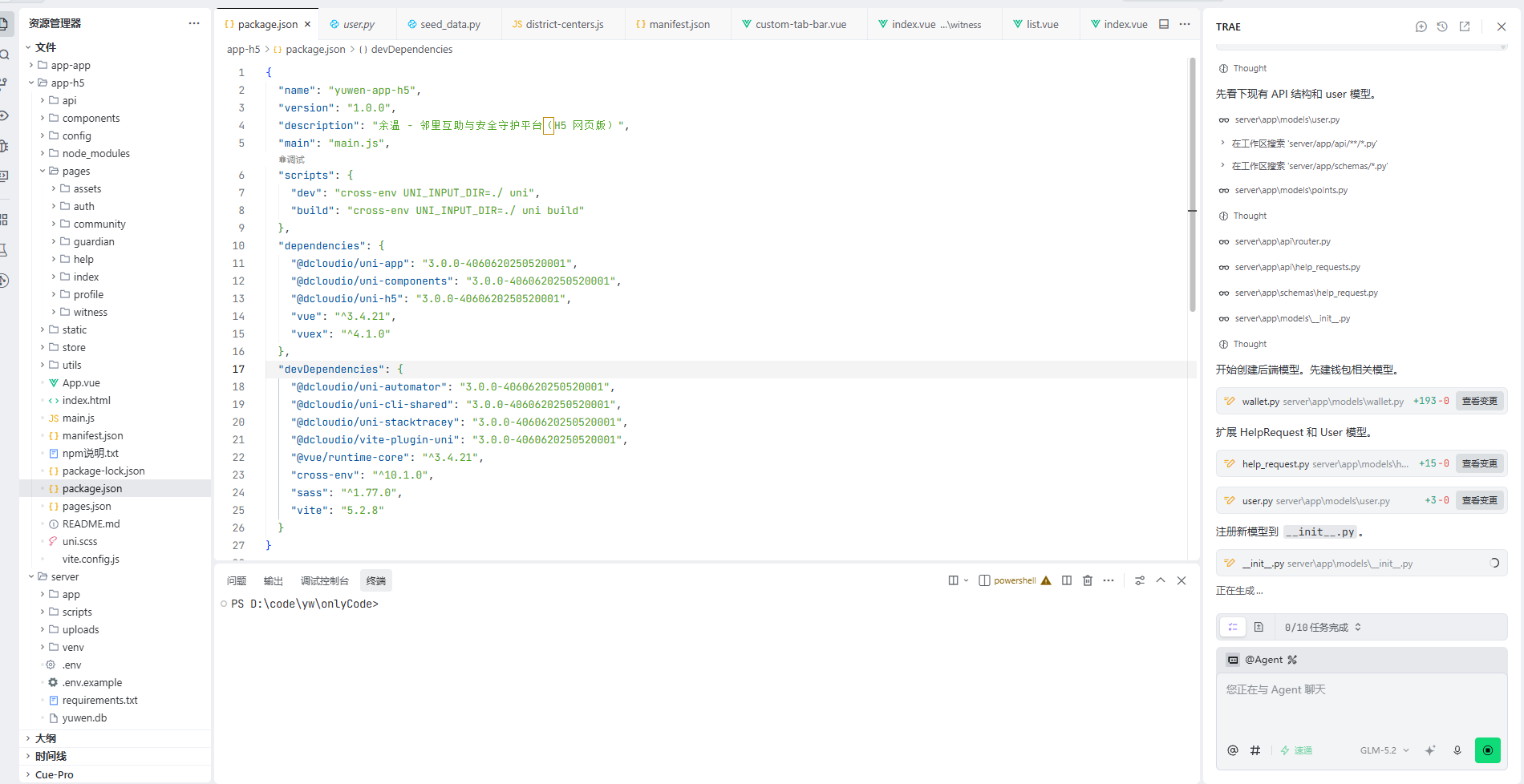Maximize the terminal panel with chevron
This screenshot has height=784, width=1524.
click(1161, 580)
